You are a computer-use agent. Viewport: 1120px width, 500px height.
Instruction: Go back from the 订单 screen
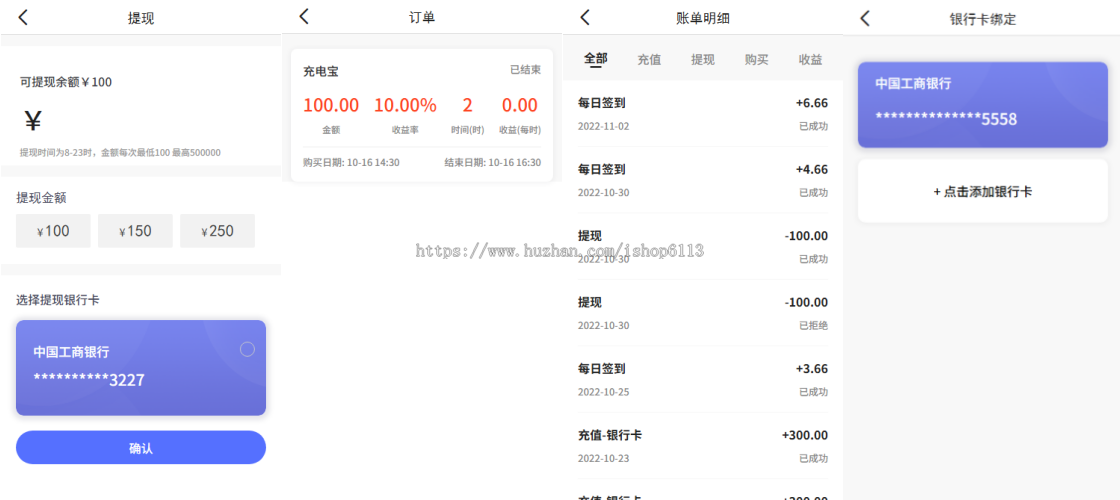pyautogui.click(x=304, y=16)
